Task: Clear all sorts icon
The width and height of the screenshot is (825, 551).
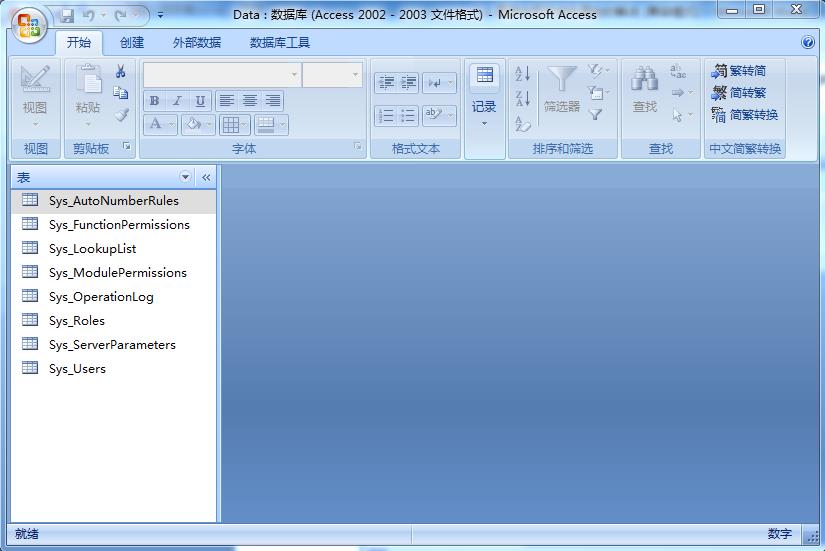Action: (522, 124)
